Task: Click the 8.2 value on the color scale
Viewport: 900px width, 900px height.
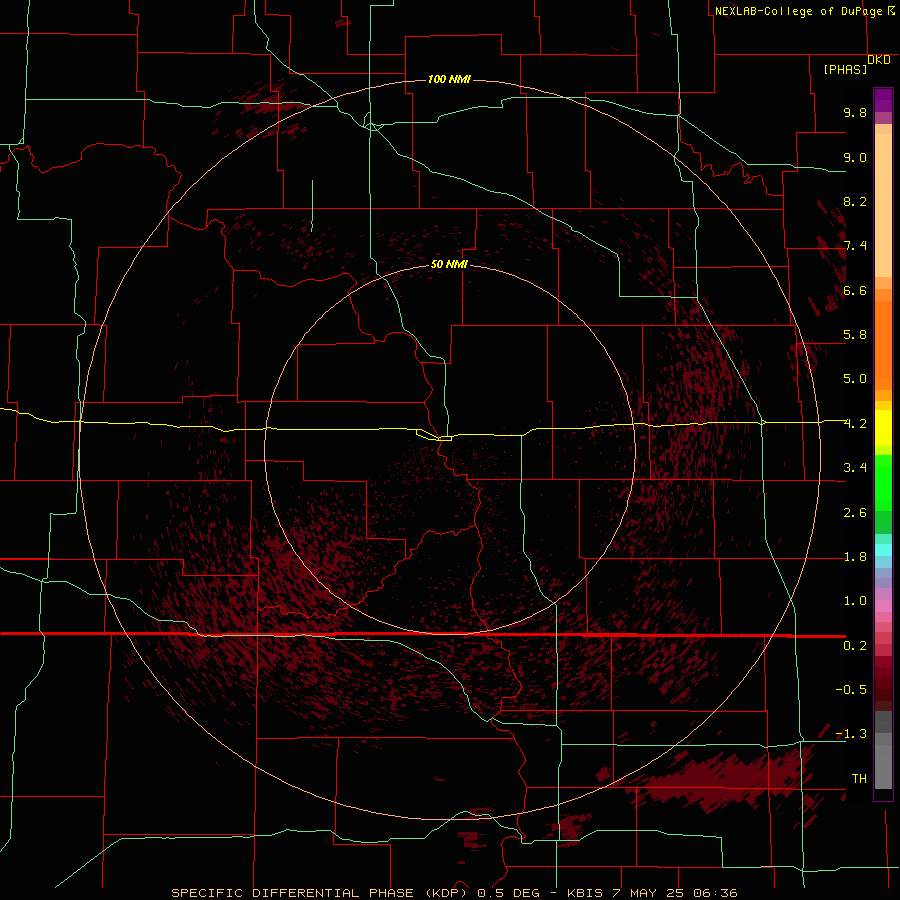Action: 855,201
